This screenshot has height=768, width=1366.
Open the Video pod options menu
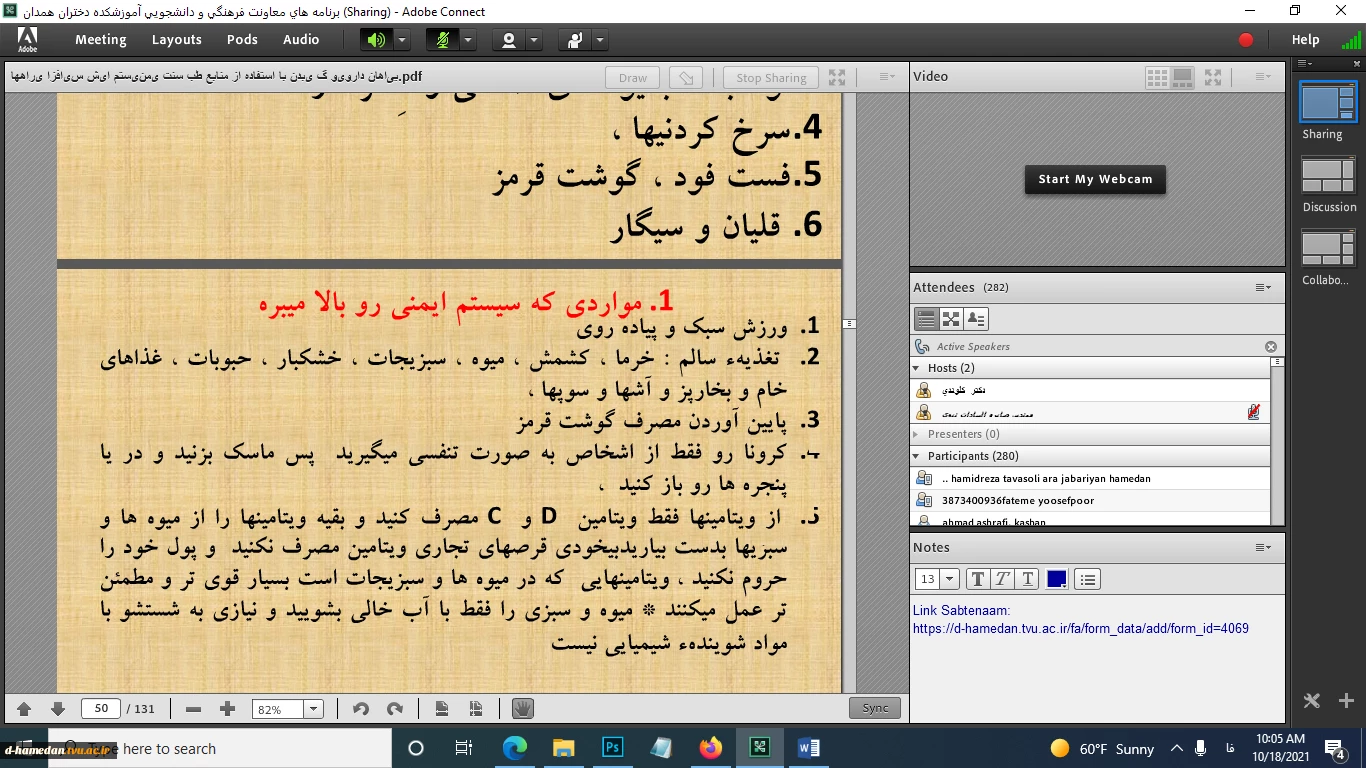[1263, 77]
